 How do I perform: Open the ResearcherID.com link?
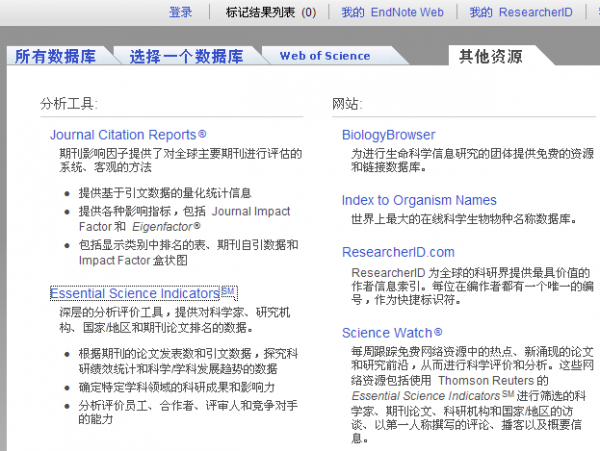pyautogui.click(x=398, y=252)
